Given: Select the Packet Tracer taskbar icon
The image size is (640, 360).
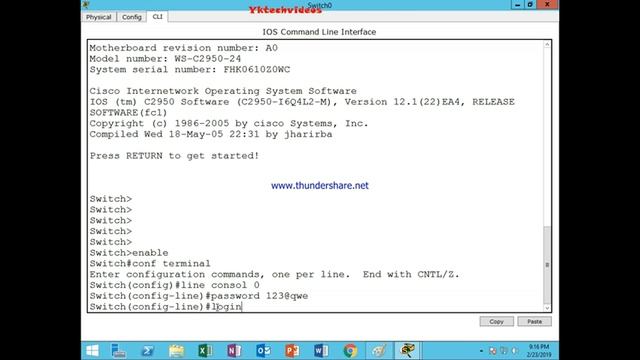Looking at the screenshot, I should [x=407, y=351].
